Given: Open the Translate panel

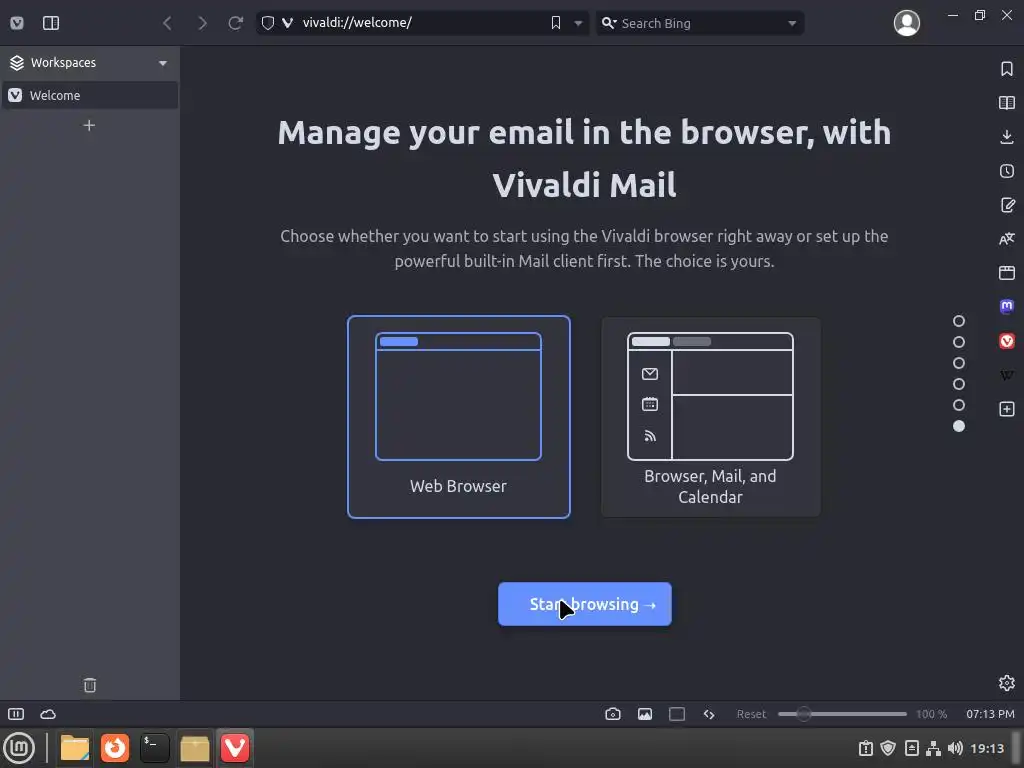Looking at the screenshot, I should coord(1006,238).
